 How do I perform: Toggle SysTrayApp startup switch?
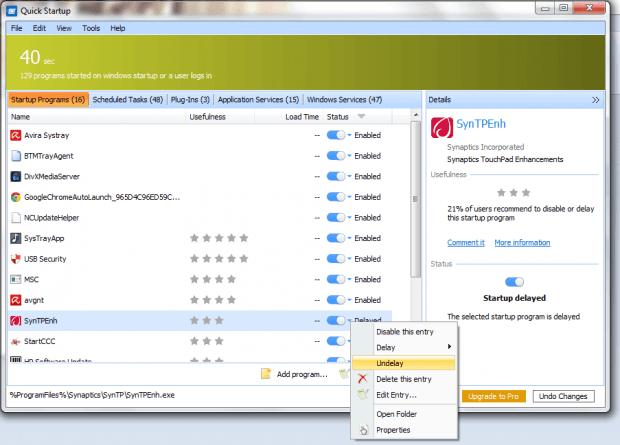(x=336, y=238)
